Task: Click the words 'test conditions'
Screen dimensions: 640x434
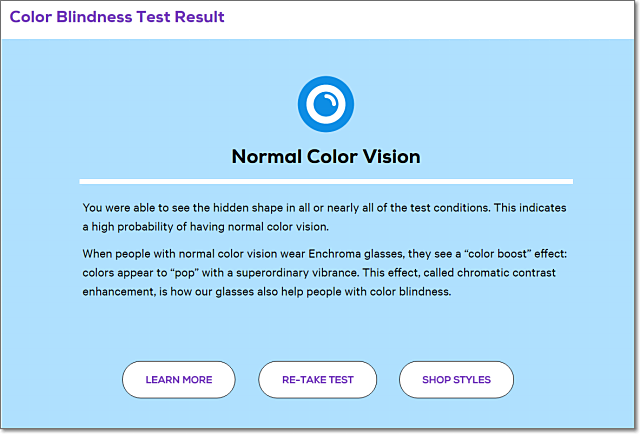Action: [x=449, y=207]
